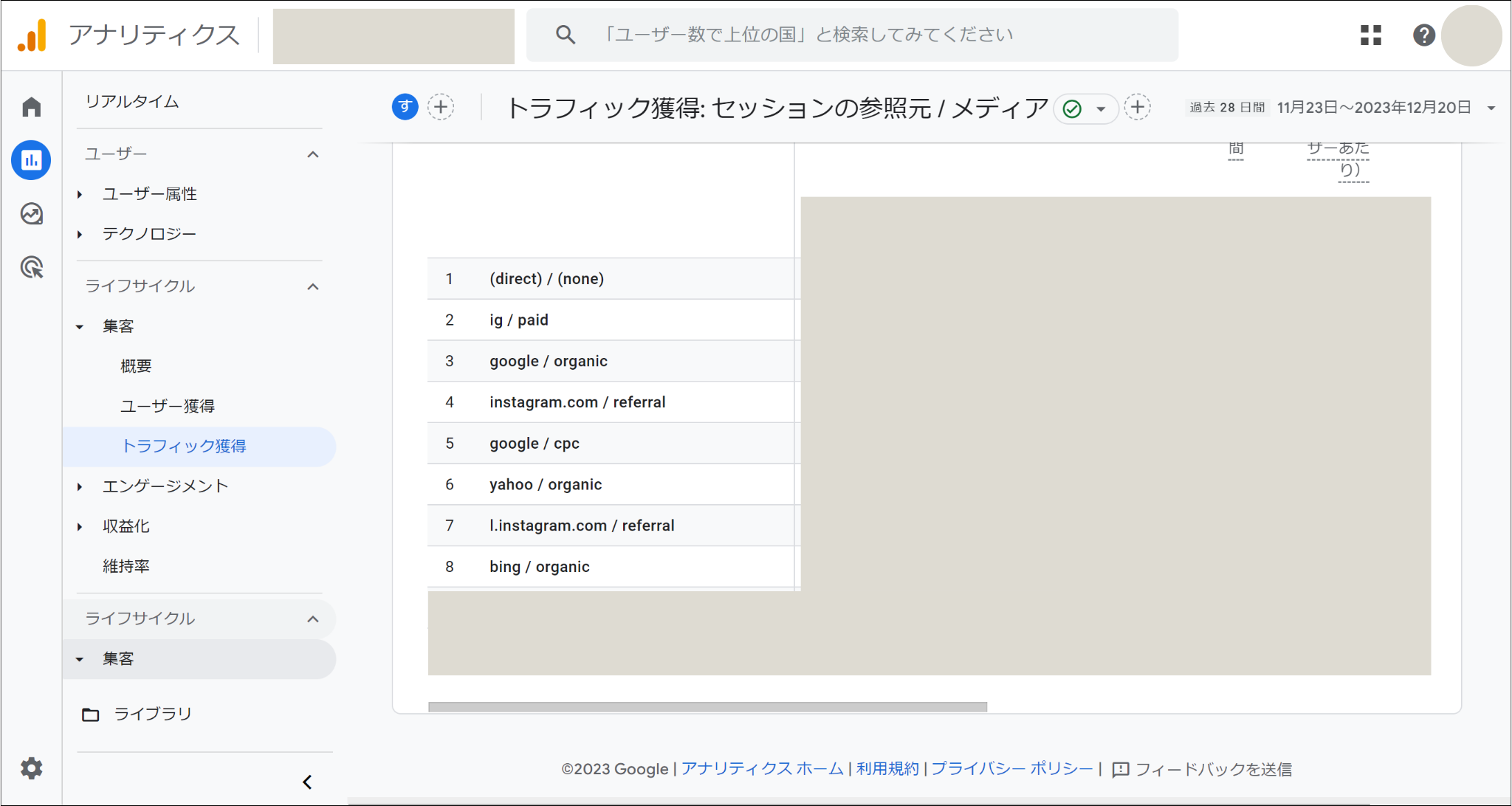
Task: Select the Reports bar chart icon
Action: 31,160
